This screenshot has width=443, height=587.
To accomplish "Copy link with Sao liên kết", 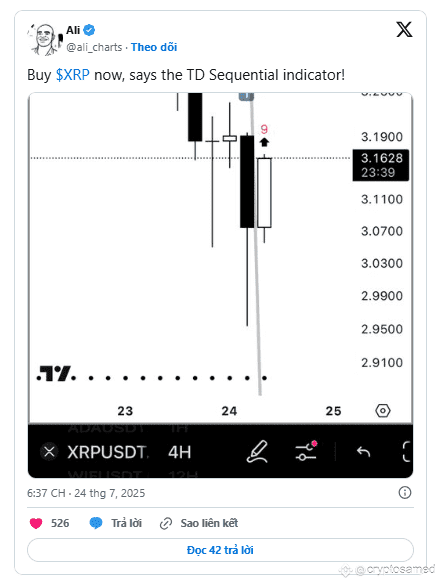I will (209, 523).
